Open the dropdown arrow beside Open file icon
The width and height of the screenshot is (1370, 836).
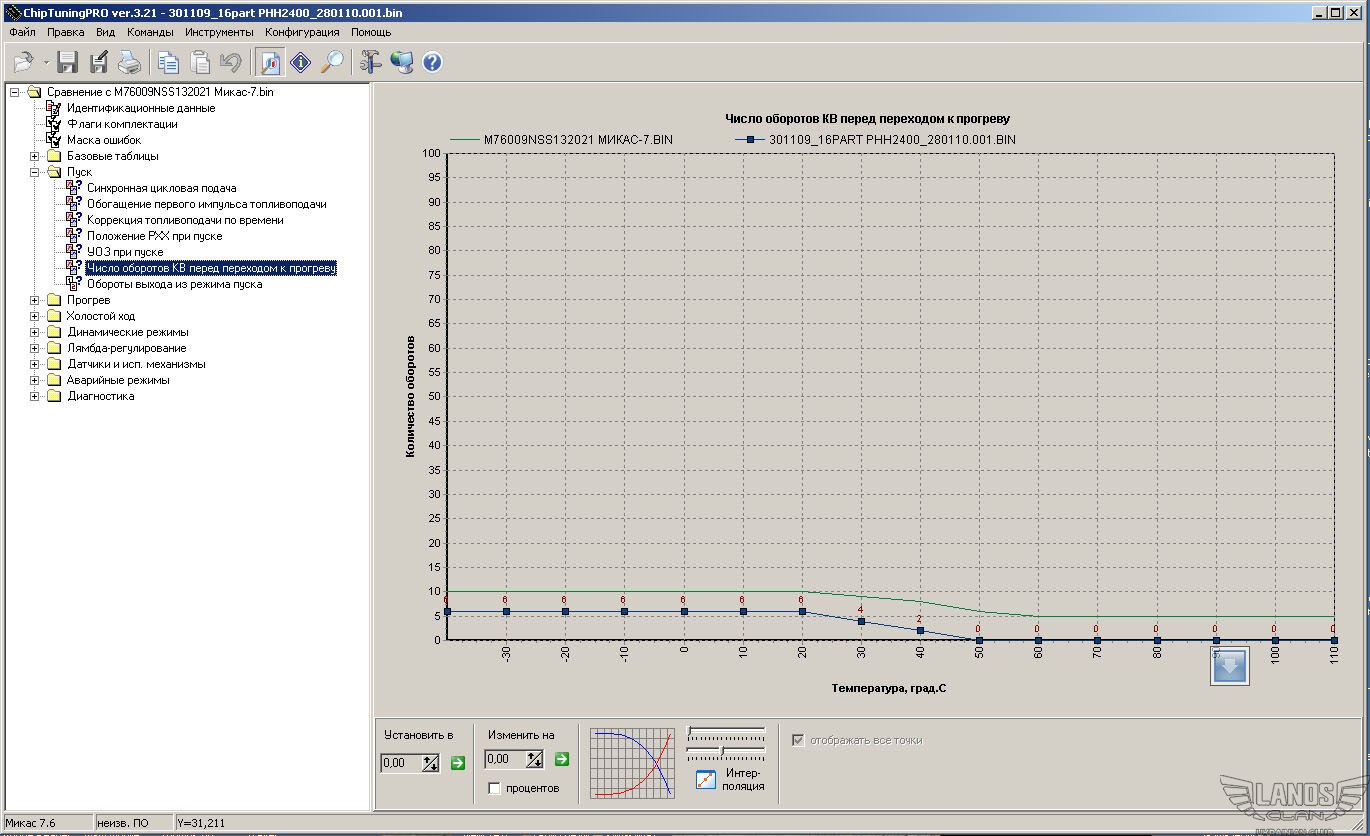(x=46, y=64)
